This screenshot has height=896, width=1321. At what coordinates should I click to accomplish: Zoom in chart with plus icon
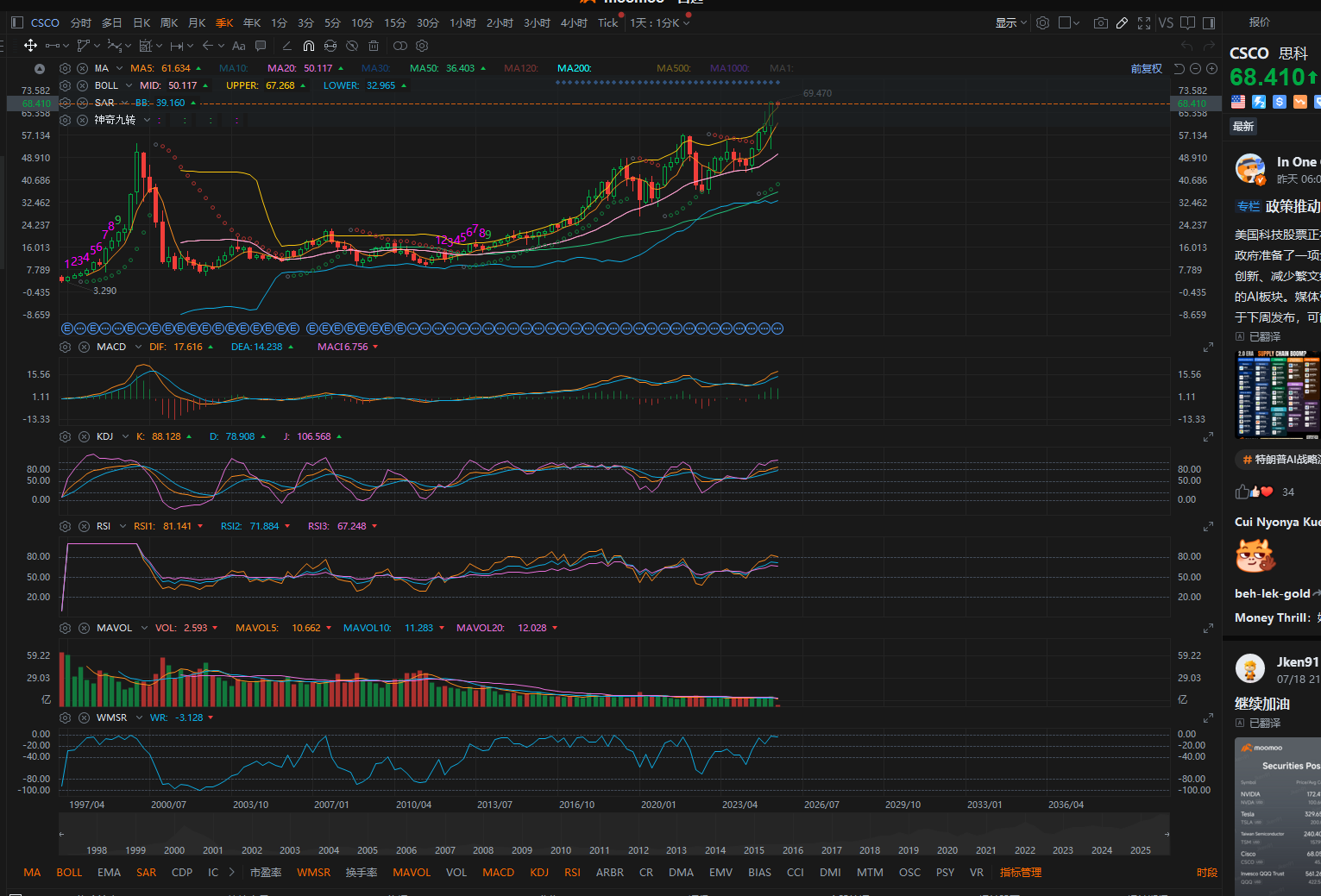pos(1211,68)
